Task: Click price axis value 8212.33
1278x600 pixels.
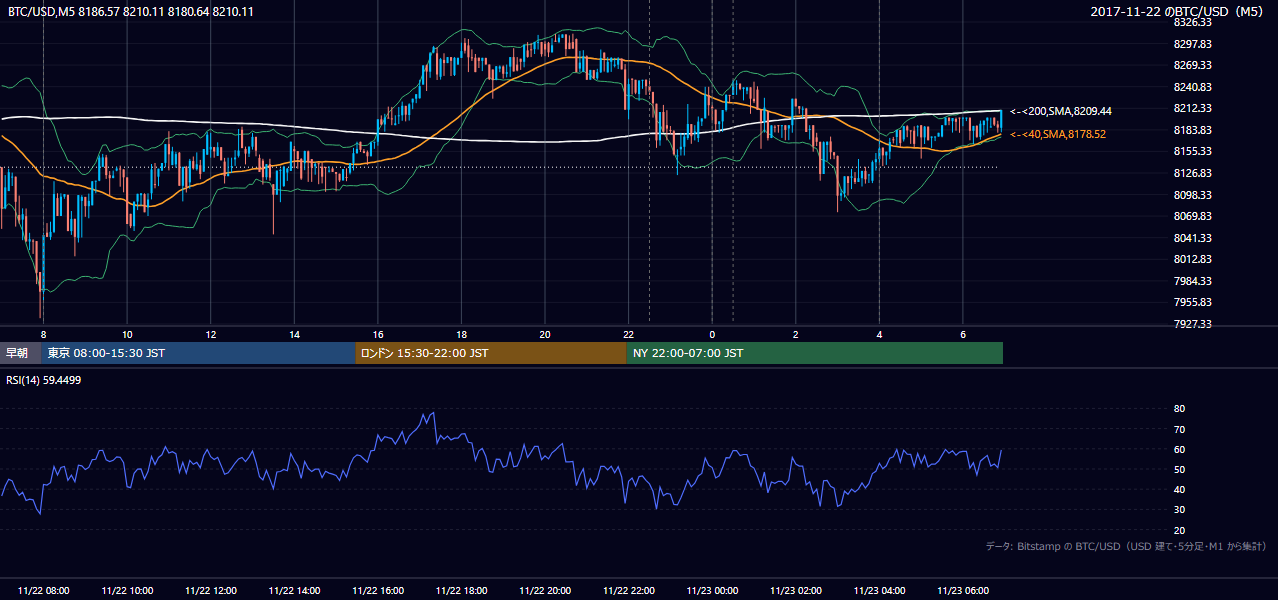Action: coord(1192,108)
